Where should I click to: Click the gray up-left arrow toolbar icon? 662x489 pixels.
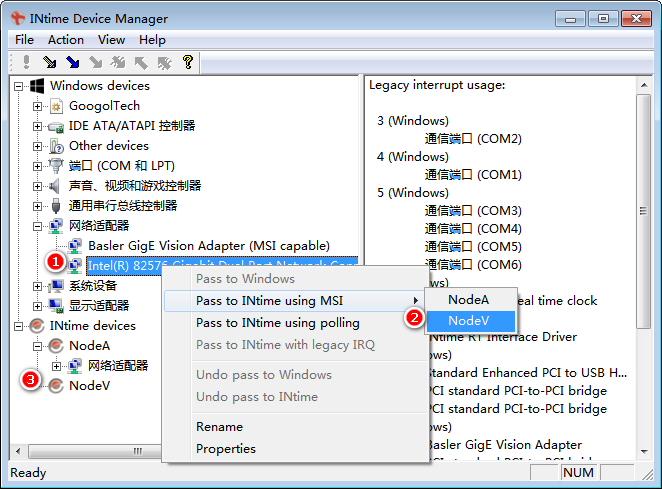141,62
